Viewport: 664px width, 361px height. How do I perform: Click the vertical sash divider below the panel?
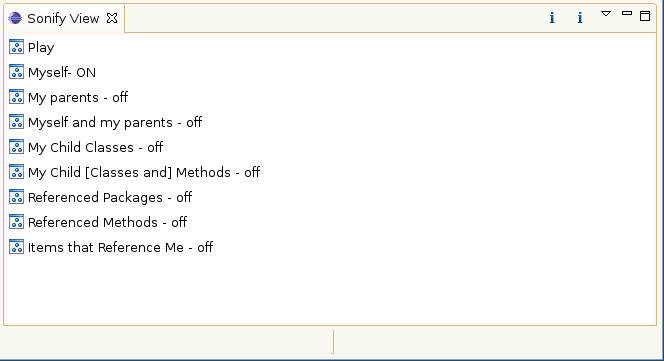tap(333, 342)
